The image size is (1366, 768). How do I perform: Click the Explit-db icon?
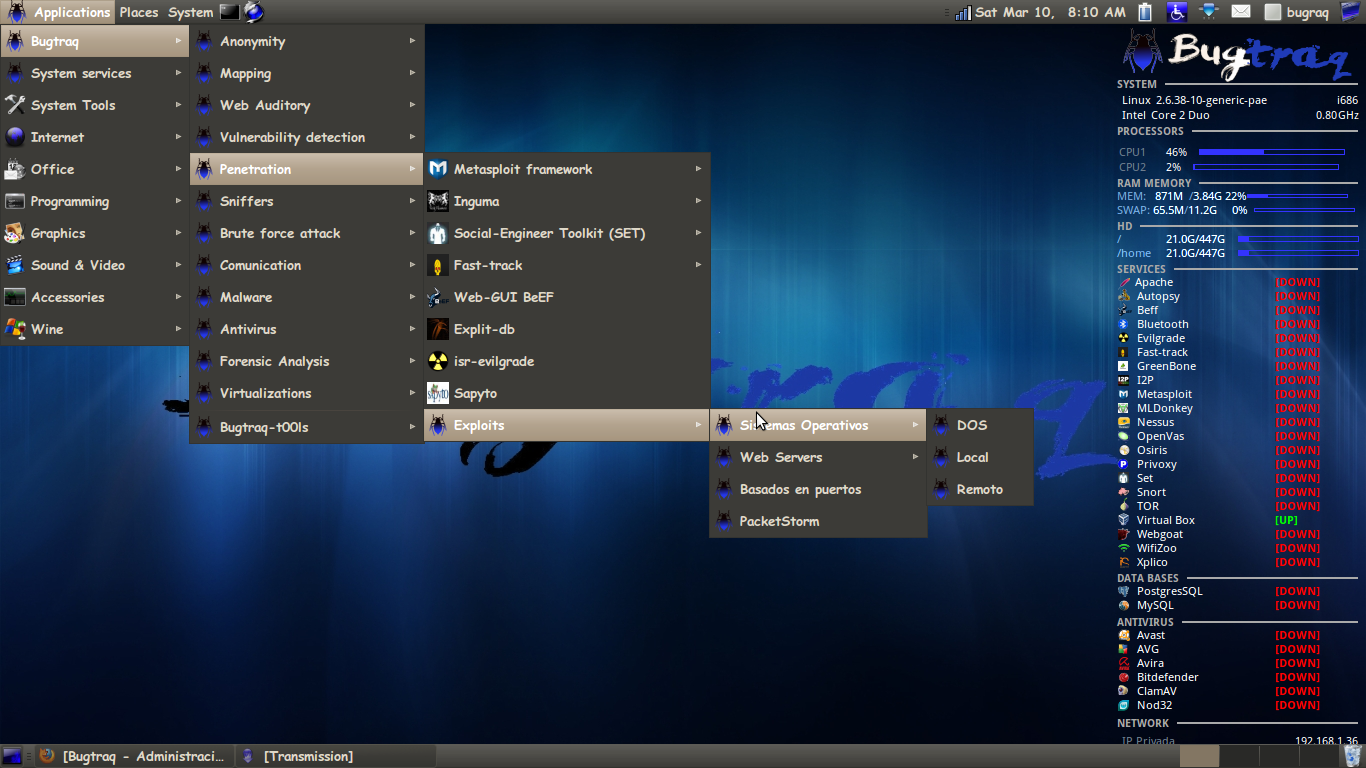point(438,329)
